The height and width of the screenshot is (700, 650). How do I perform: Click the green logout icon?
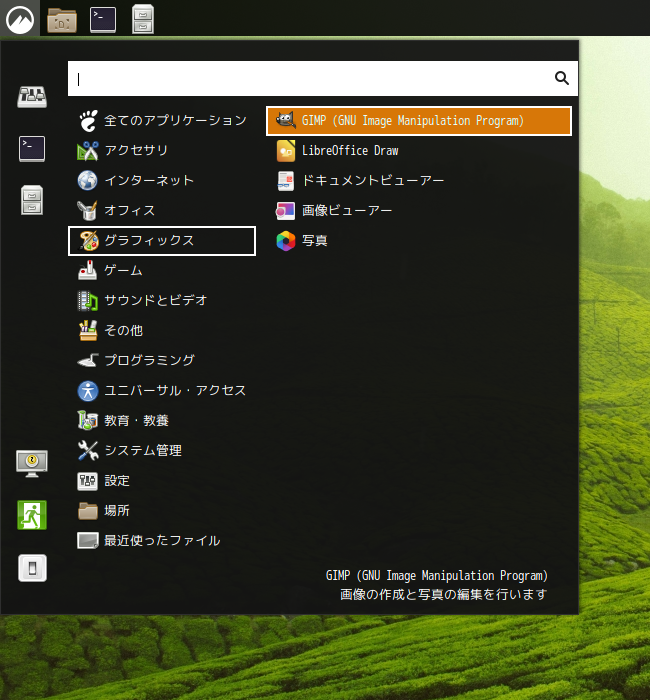(32, 515)
